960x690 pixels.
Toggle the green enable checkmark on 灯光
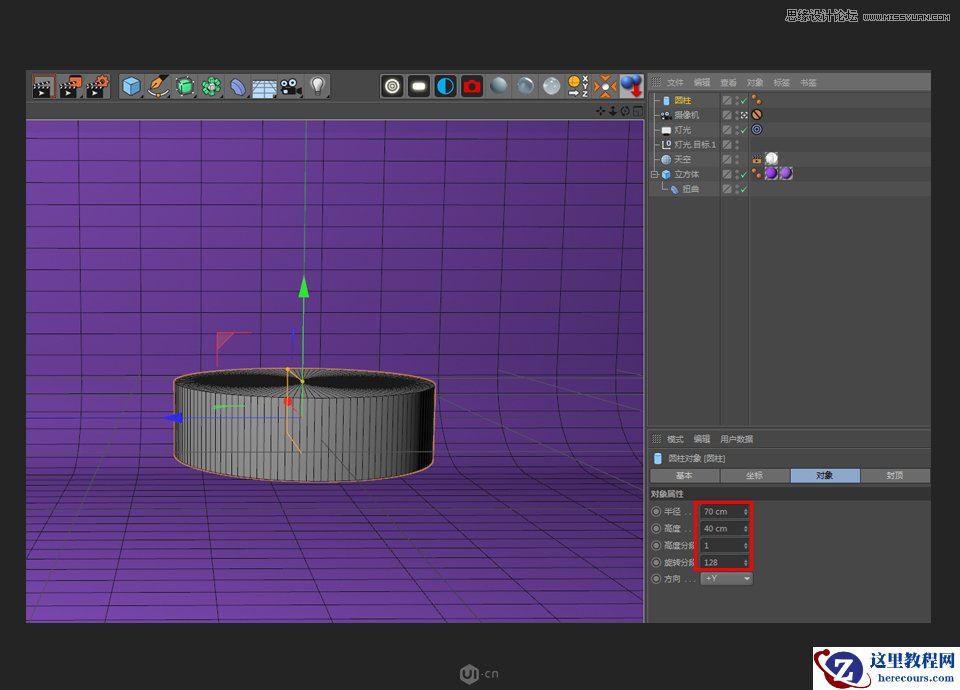pyautogui.click(x=744, y=129)
